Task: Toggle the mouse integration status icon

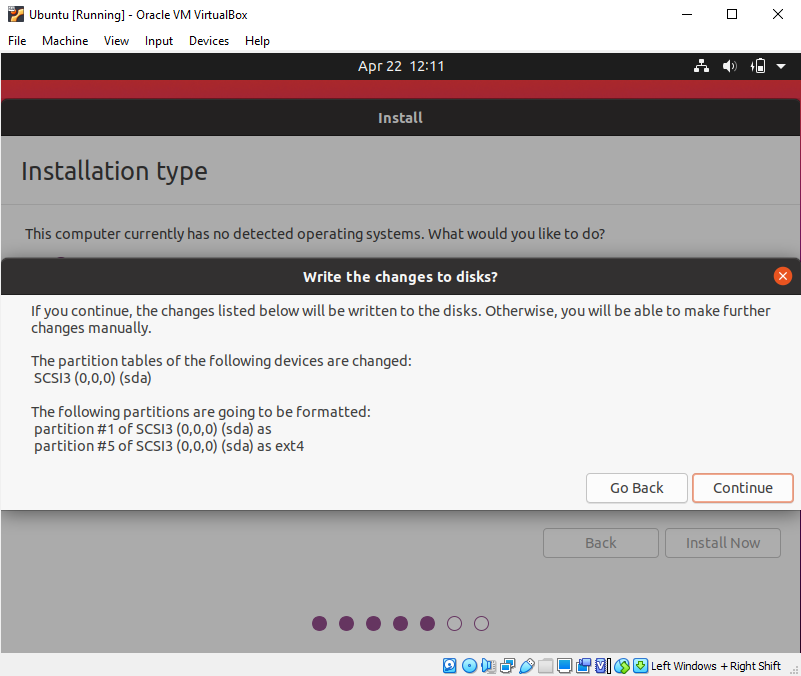Action: tap(622, 665)
